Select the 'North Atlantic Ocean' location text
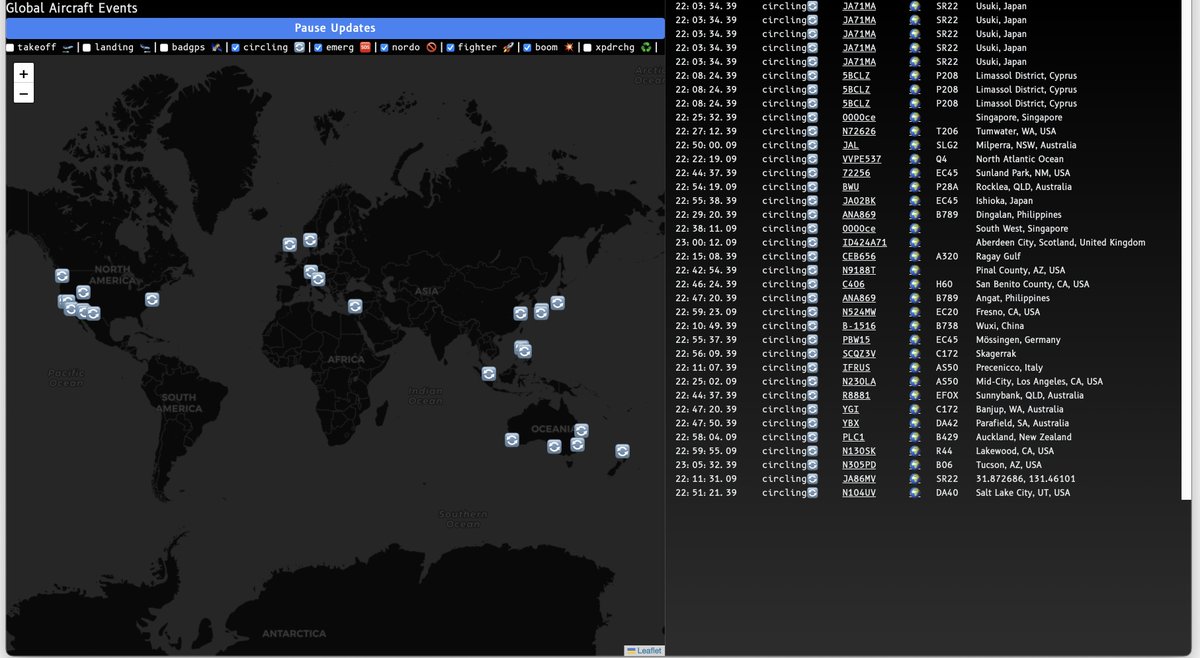Viewport: 1200px width, 658px height. pyautogui.click(x=1020, y=159)
